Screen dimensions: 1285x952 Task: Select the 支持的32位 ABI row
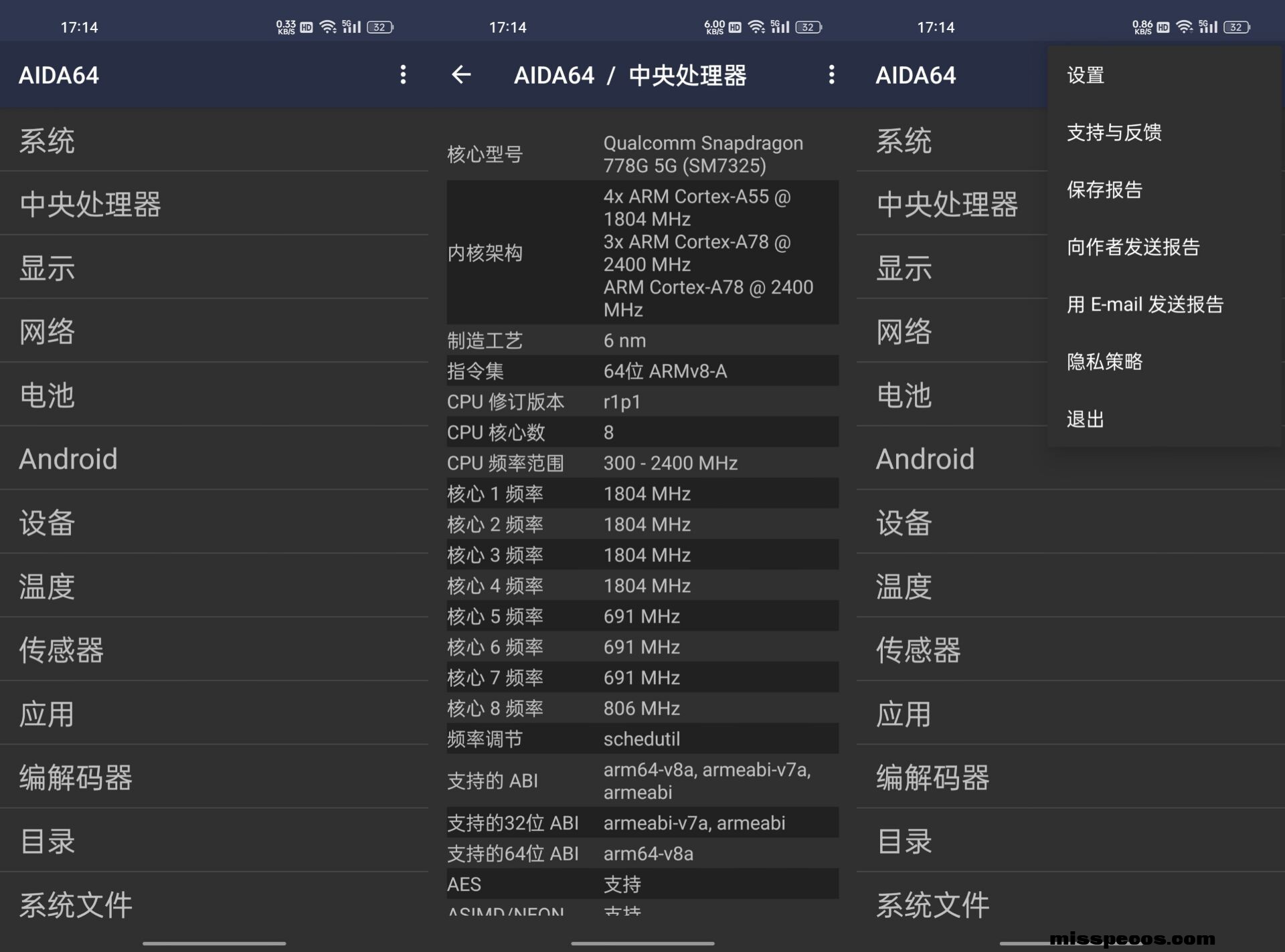[642, 823]
